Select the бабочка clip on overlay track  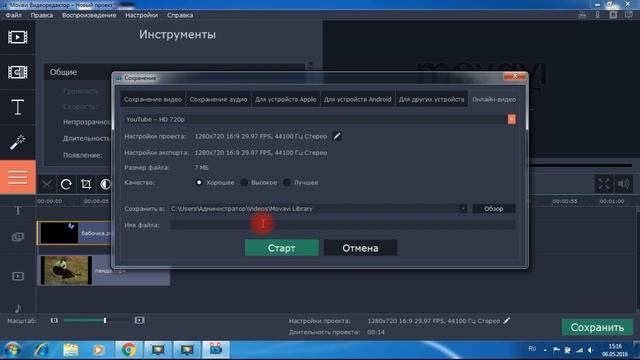click(74, 233)
